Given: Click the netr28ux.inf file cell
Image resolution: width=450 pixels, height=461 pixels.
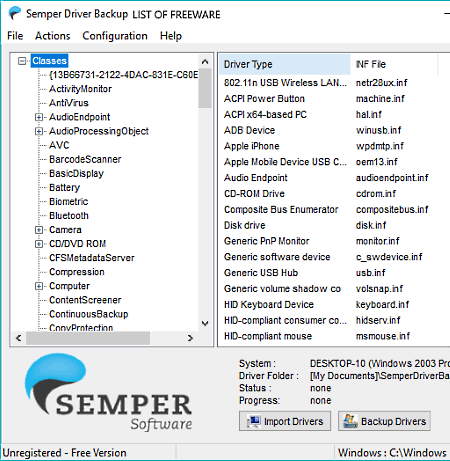Looking at the screenshot, I should click(381, 83).
